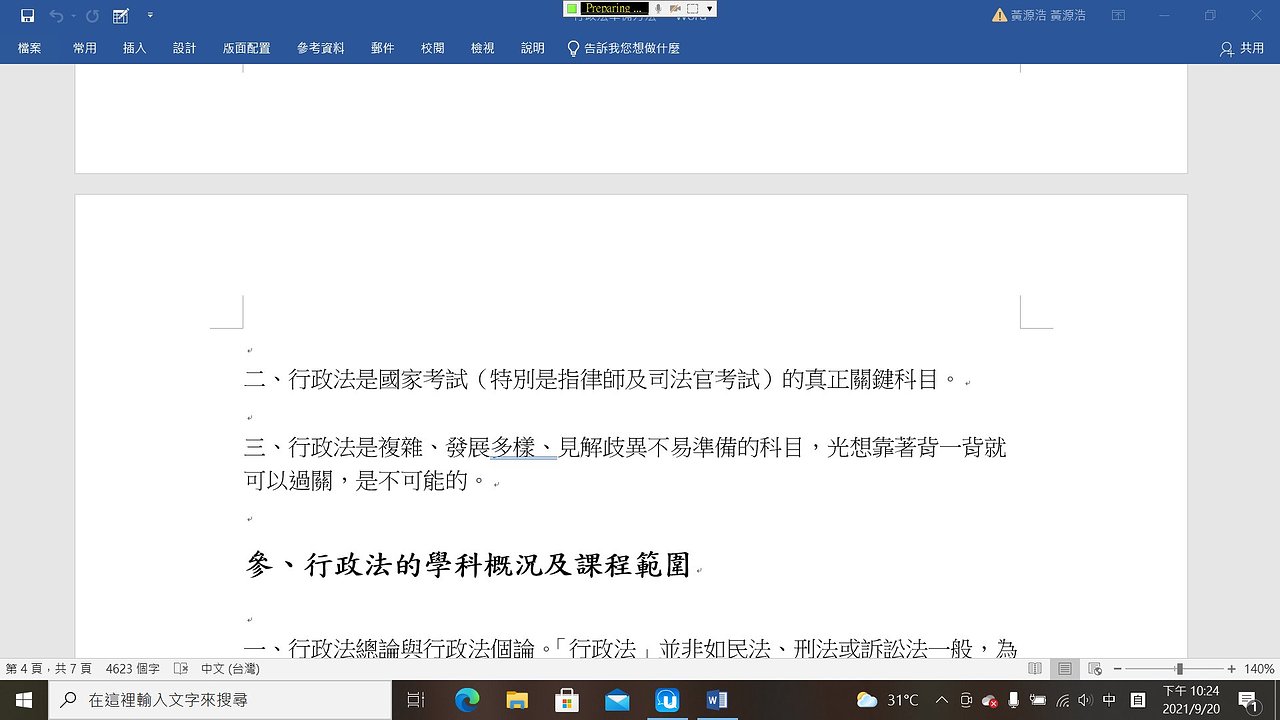
Task: Open the U Meeting app on taskbar
Action: click(x=667, y=700)
